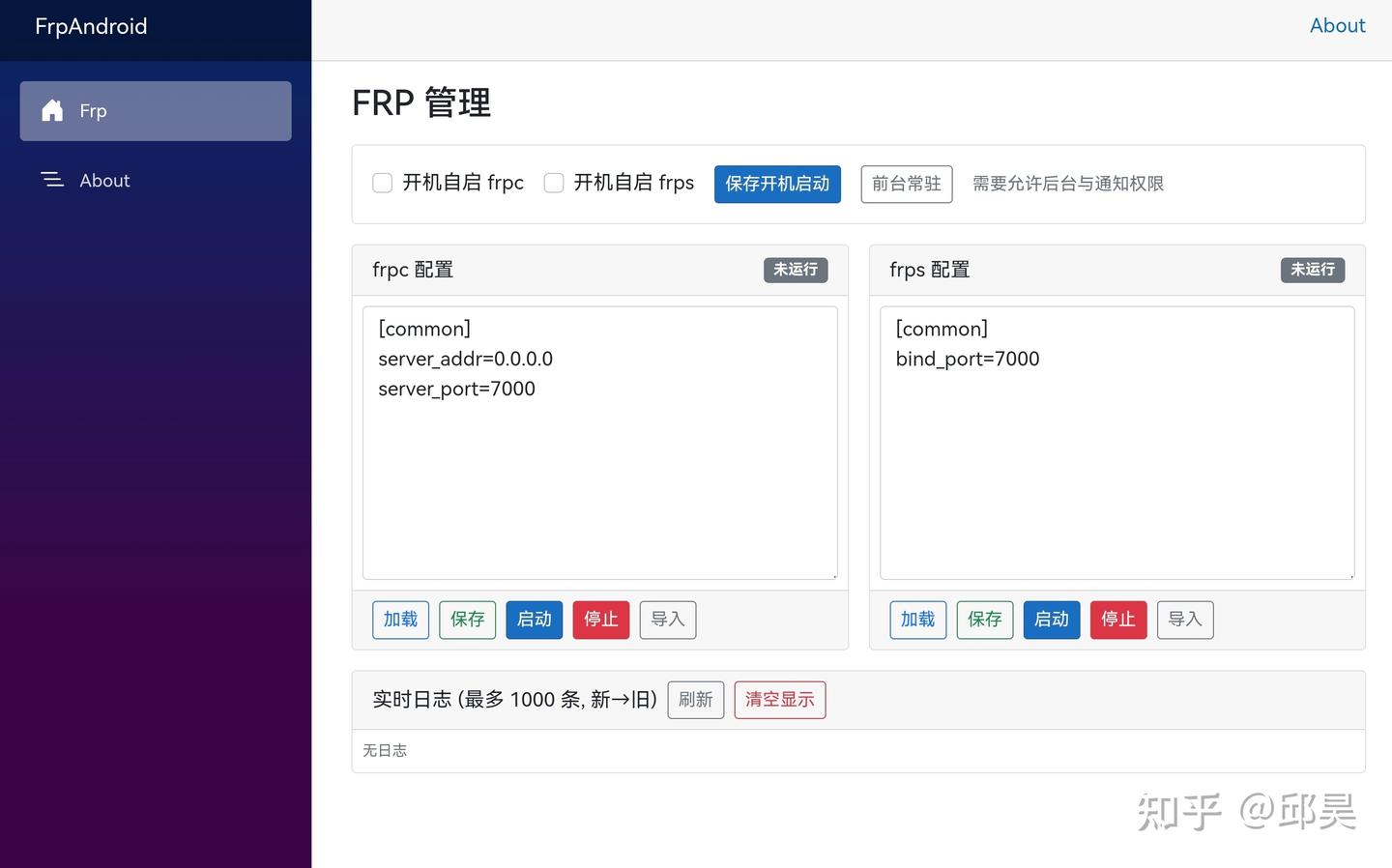Click the 刷新 log button

tap(696, 700)
